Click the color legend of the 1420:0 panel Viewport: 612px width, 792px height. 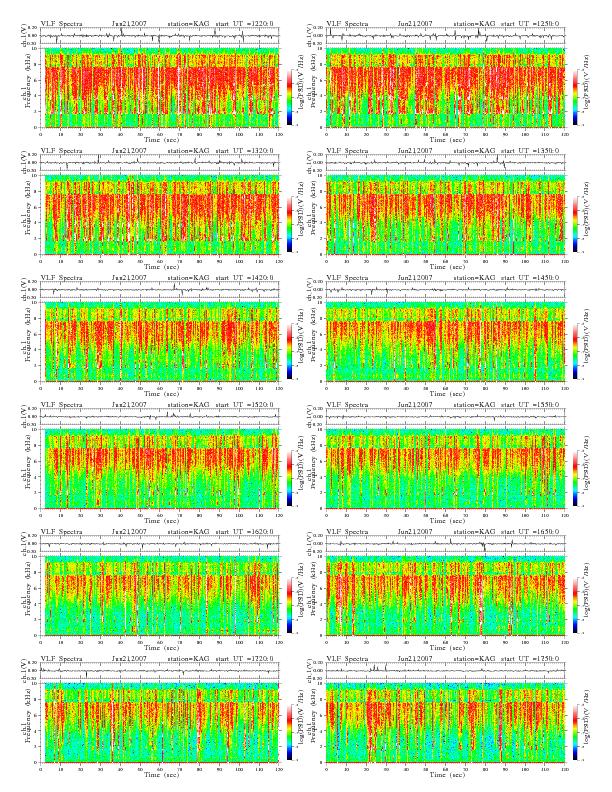click(289, 351)
